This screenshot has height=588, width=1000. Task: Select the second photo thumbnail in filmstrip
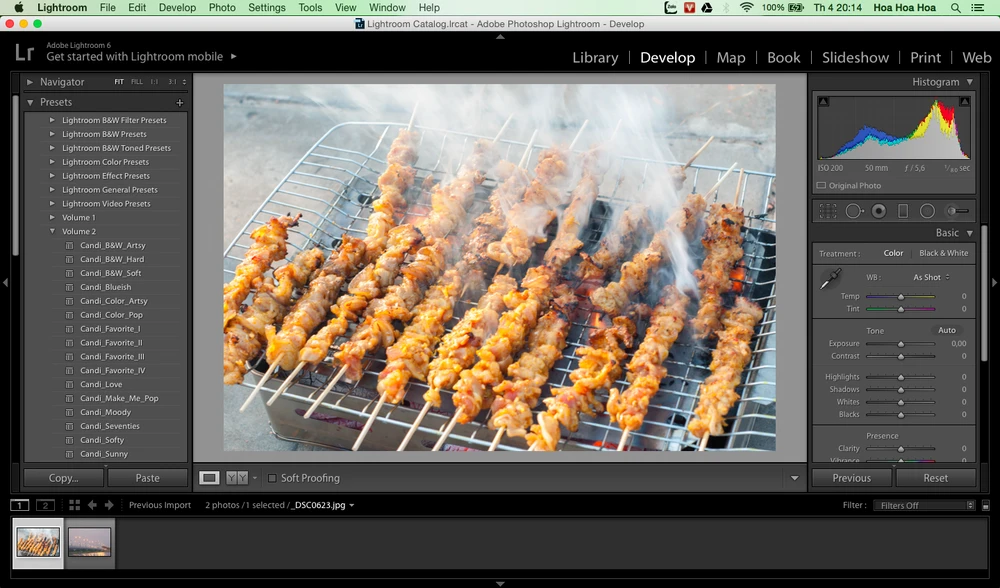[x=89, y=543]
